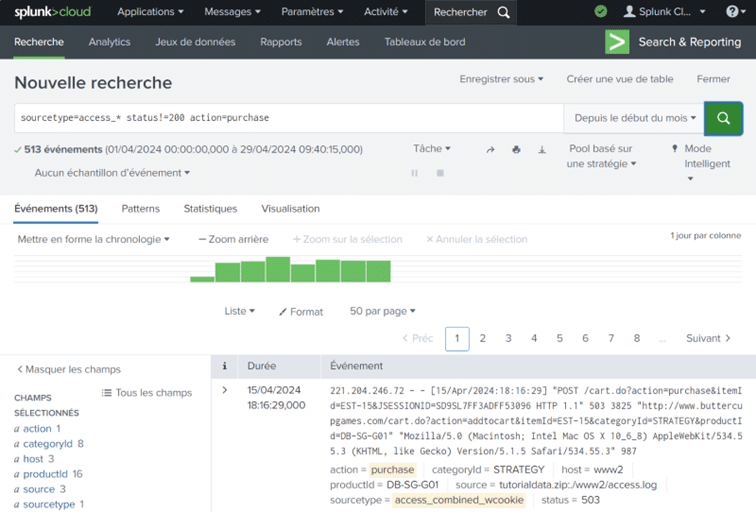Image resolution: width=756 pixels, height=512 pixels.
Task: Go to results page 8
Action: [637, 338]
